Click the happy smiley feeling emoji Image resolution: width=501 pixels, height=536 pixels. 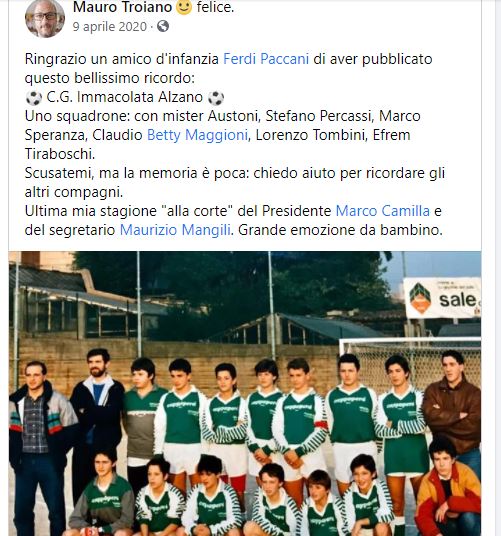point(184,7)
